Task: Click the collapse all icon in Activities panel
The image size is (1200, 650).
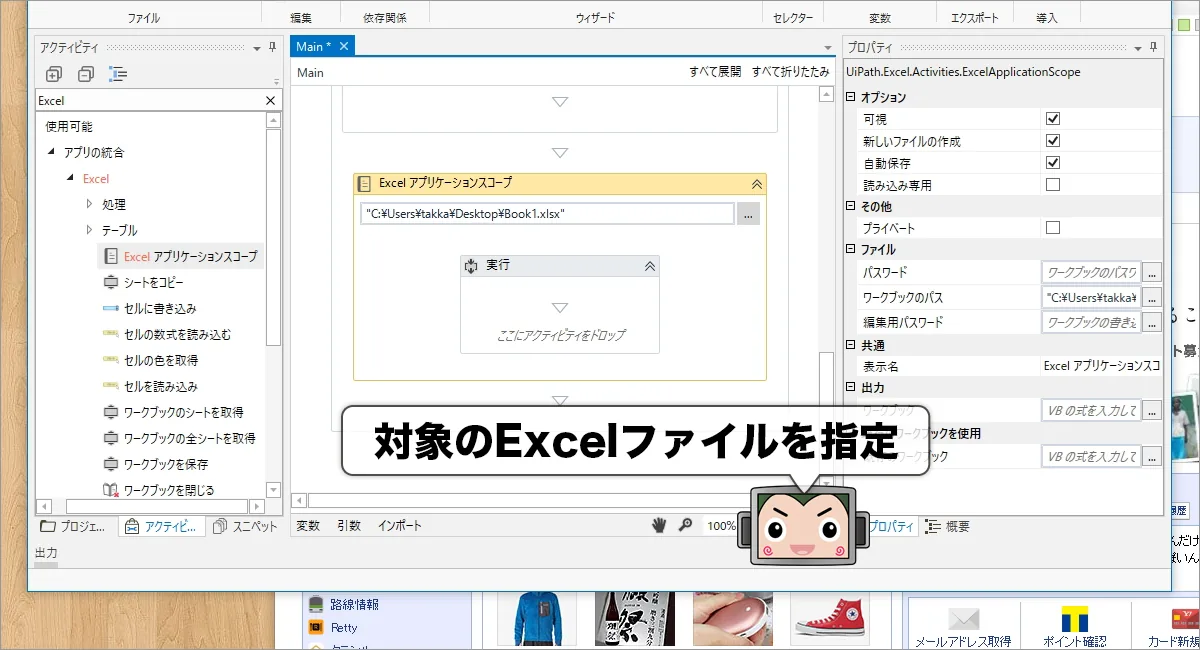Action: pos(86,74)
